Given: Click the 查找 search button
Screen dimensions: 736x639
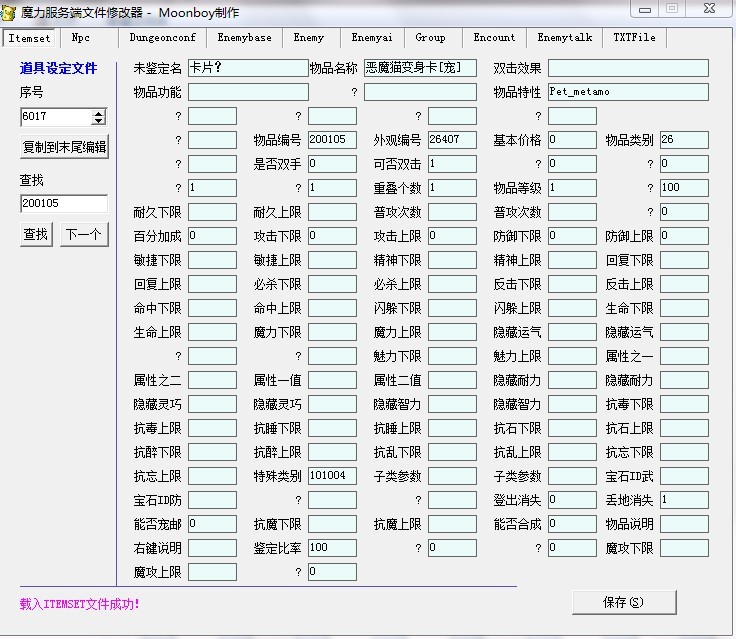Looking at the screenshot, I should [36, 235].
